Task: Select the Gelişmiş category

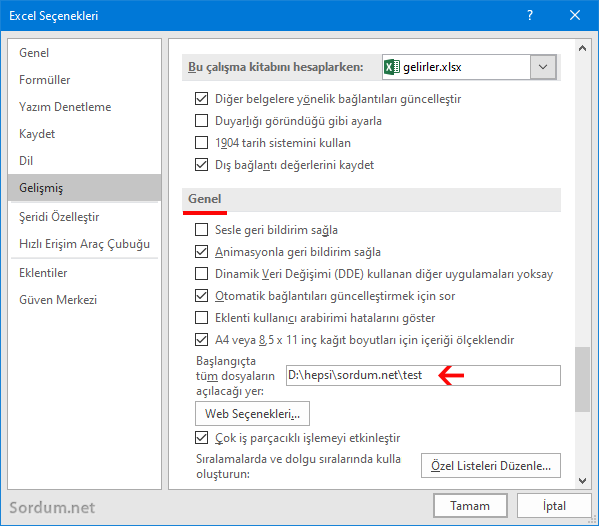Action: [84, 188]
